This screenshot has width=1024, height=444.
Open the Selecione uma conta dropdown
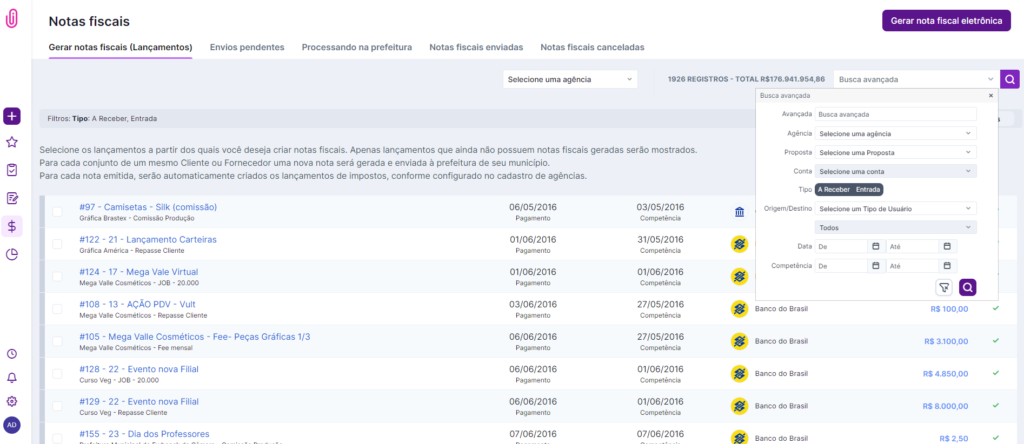(895, 171)
